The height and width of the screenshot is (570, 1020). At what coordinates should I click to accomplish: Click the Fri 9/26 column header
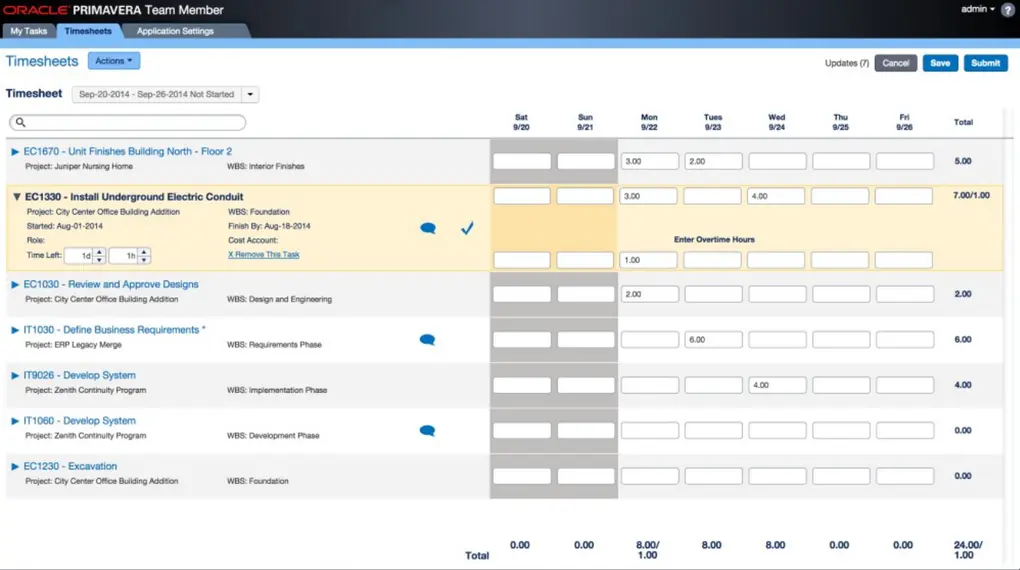pos(904,122)
